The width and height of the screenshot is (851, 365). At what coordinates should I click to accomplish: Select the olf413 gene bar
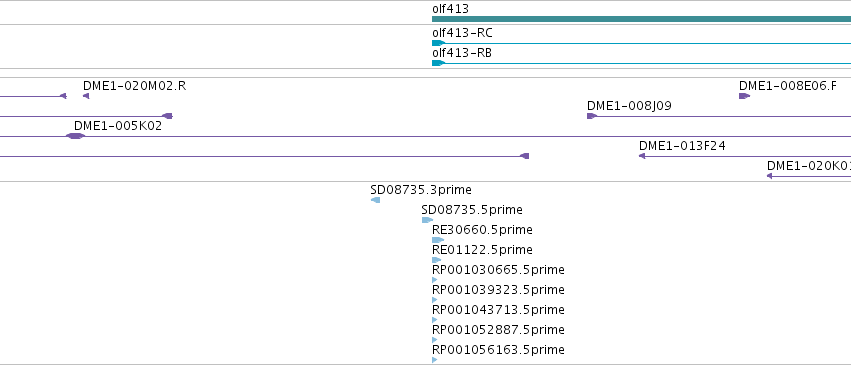pos(642,19)
